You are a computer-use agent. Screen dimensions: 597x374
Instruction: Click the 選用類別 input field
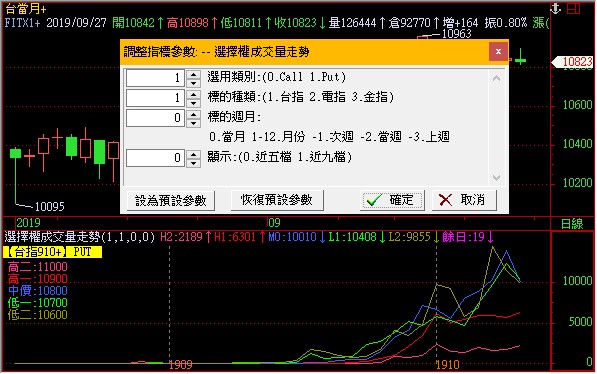click(x=155, y=78)
